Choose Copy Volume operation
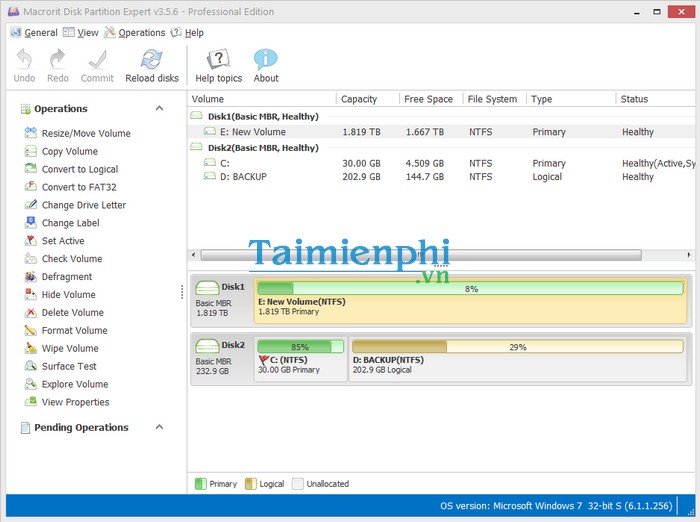 pos(70,151)
